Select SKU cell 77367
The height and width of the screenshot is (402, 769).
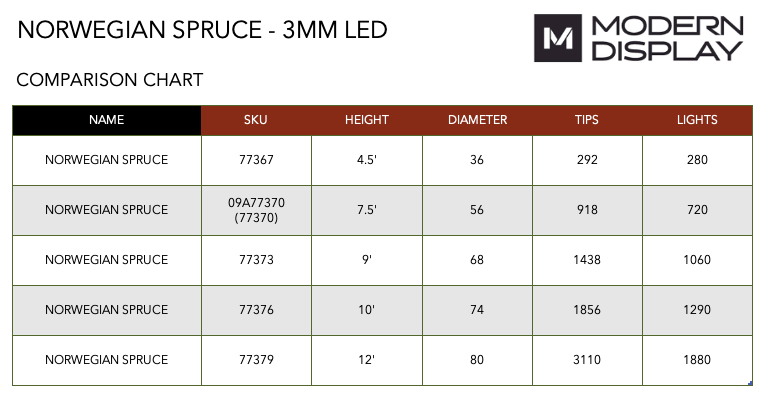pos(256,160)
